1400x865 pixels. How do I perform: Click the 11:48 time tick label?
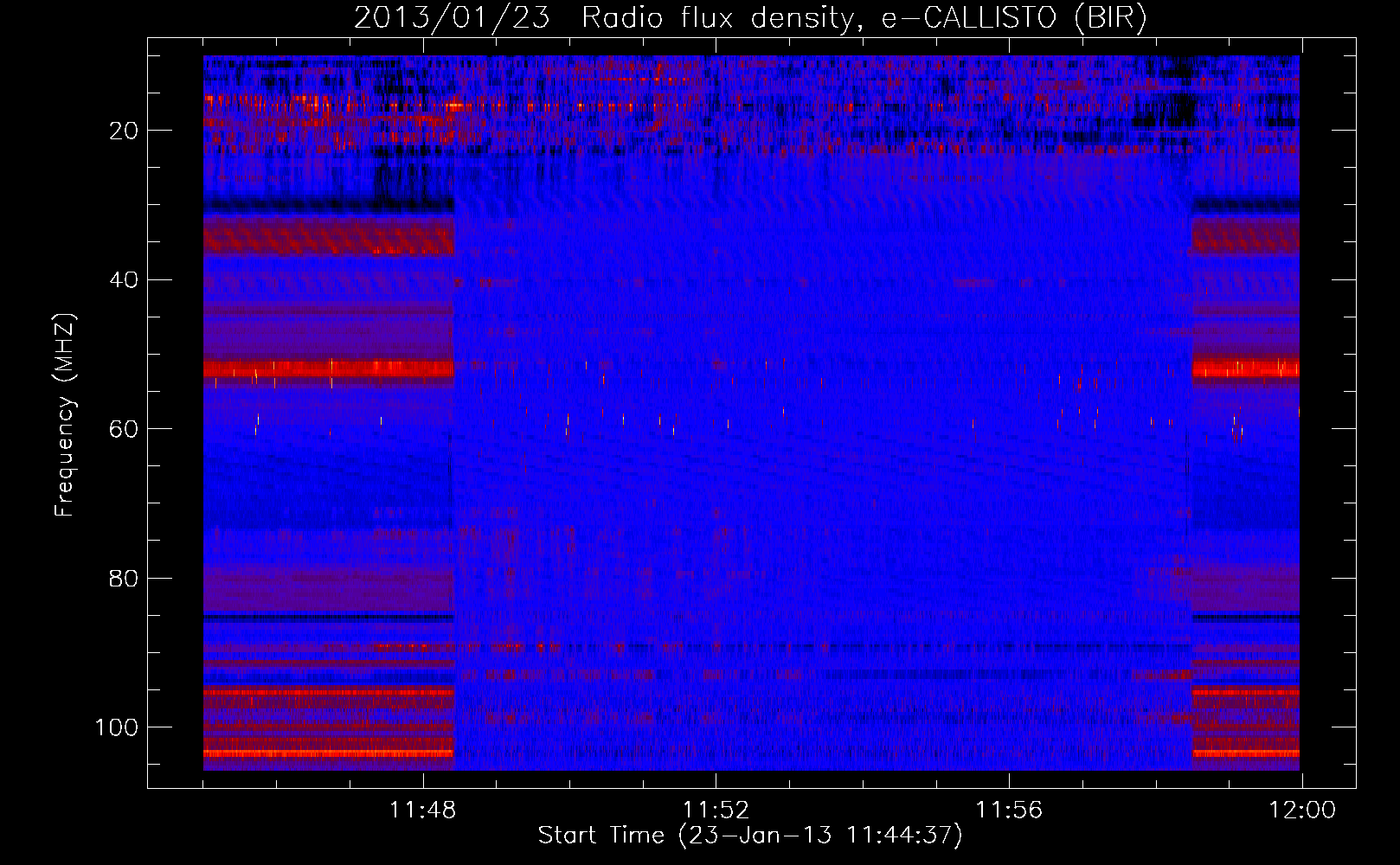point(422,811)
